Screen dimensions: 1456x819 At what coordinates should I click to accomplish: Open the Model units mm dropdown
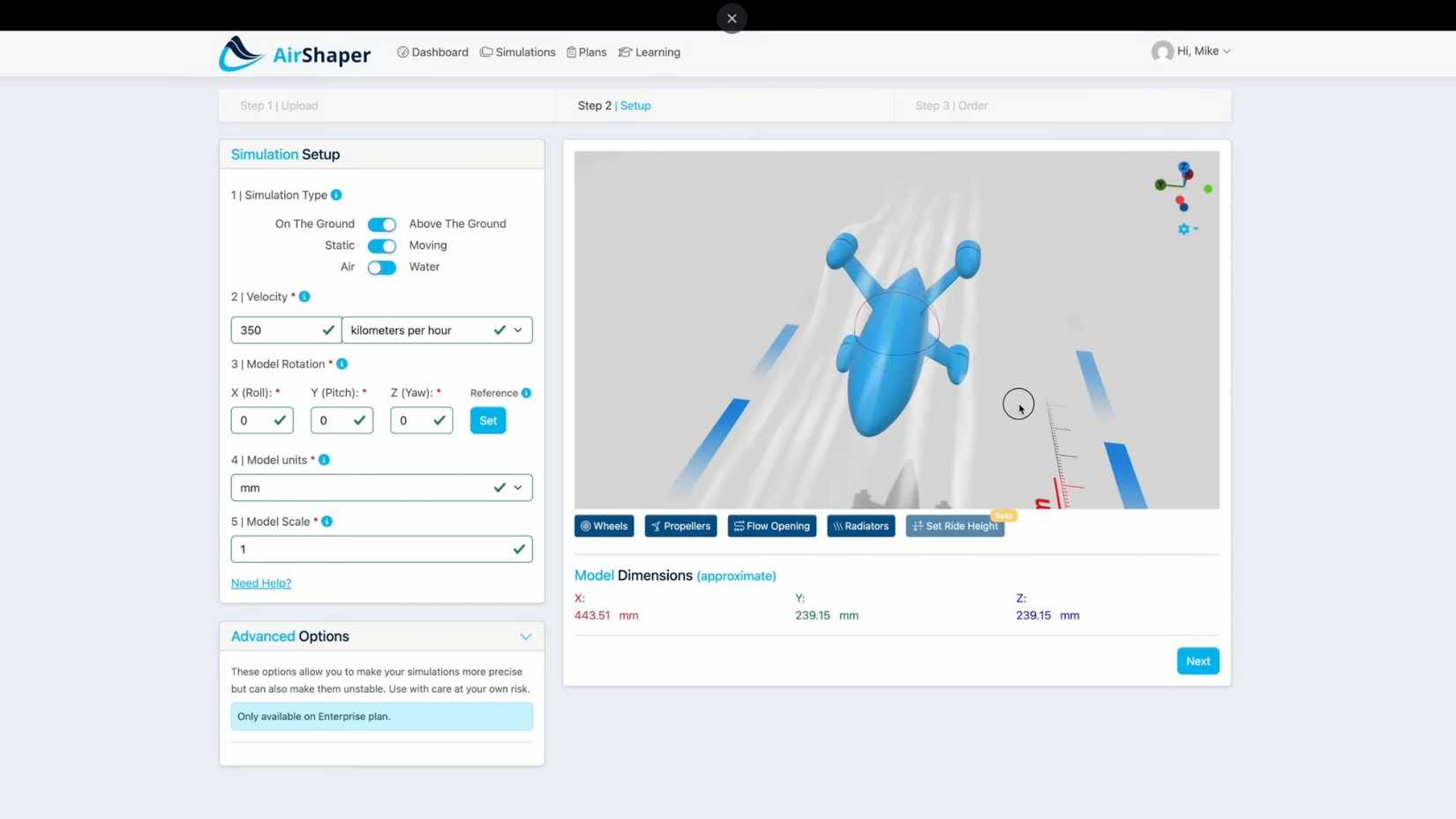click(381, 487)
